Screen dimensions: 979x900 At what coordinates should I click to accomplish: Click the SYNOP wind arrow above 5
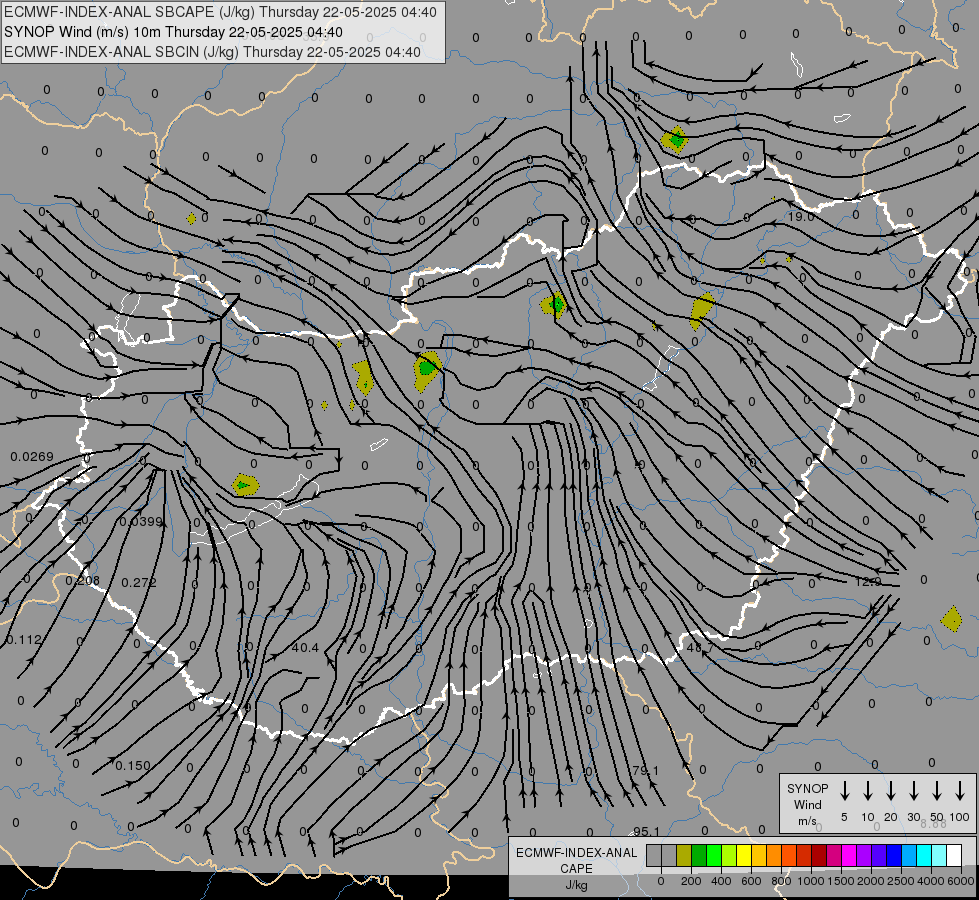pos(844,791)
